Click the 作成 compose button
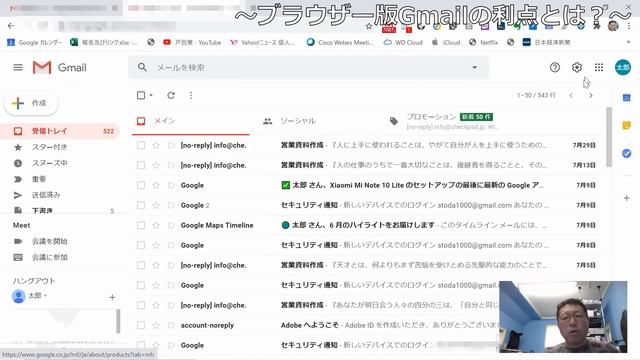Viewport: 640px width, 360px height. click(x=31, y=103)
